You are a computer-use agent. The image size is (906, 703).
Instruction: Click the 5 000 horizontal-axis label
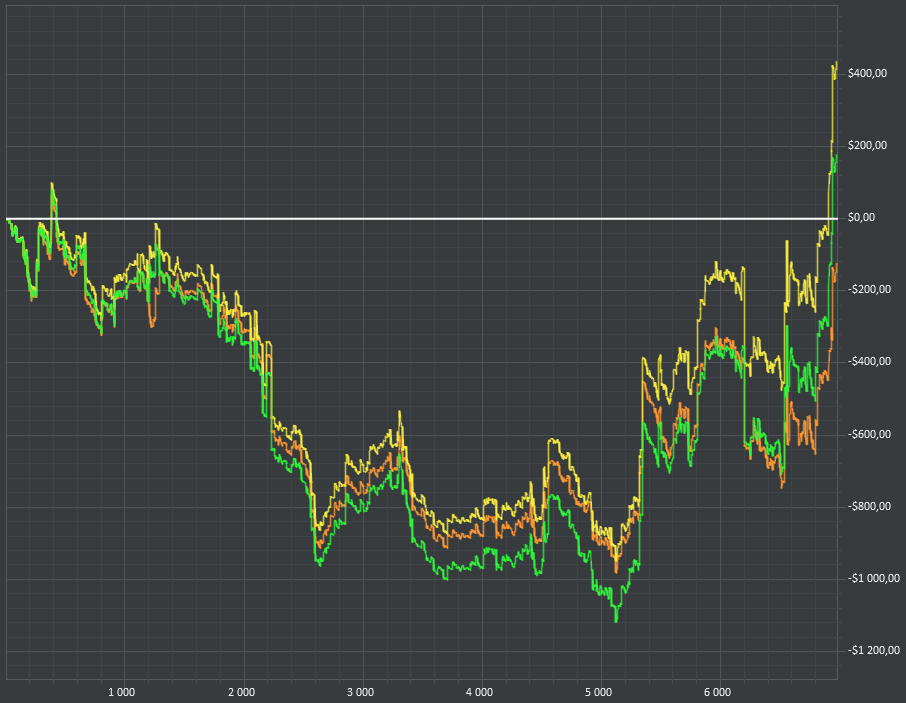coord(599,692)
